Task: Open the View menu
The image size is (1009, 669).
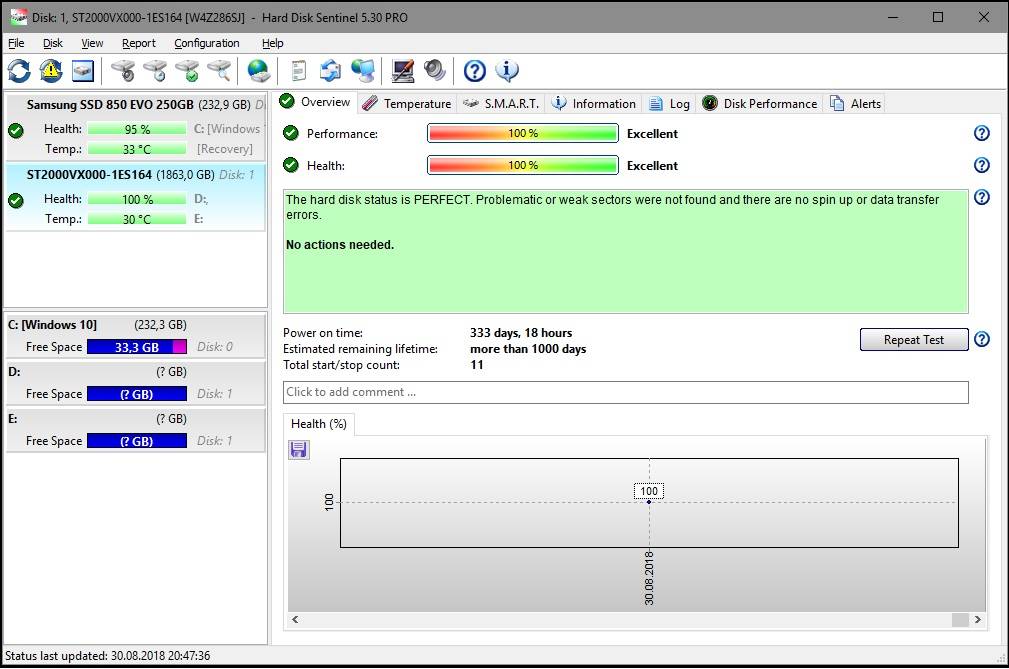Action: coord(92,43)
